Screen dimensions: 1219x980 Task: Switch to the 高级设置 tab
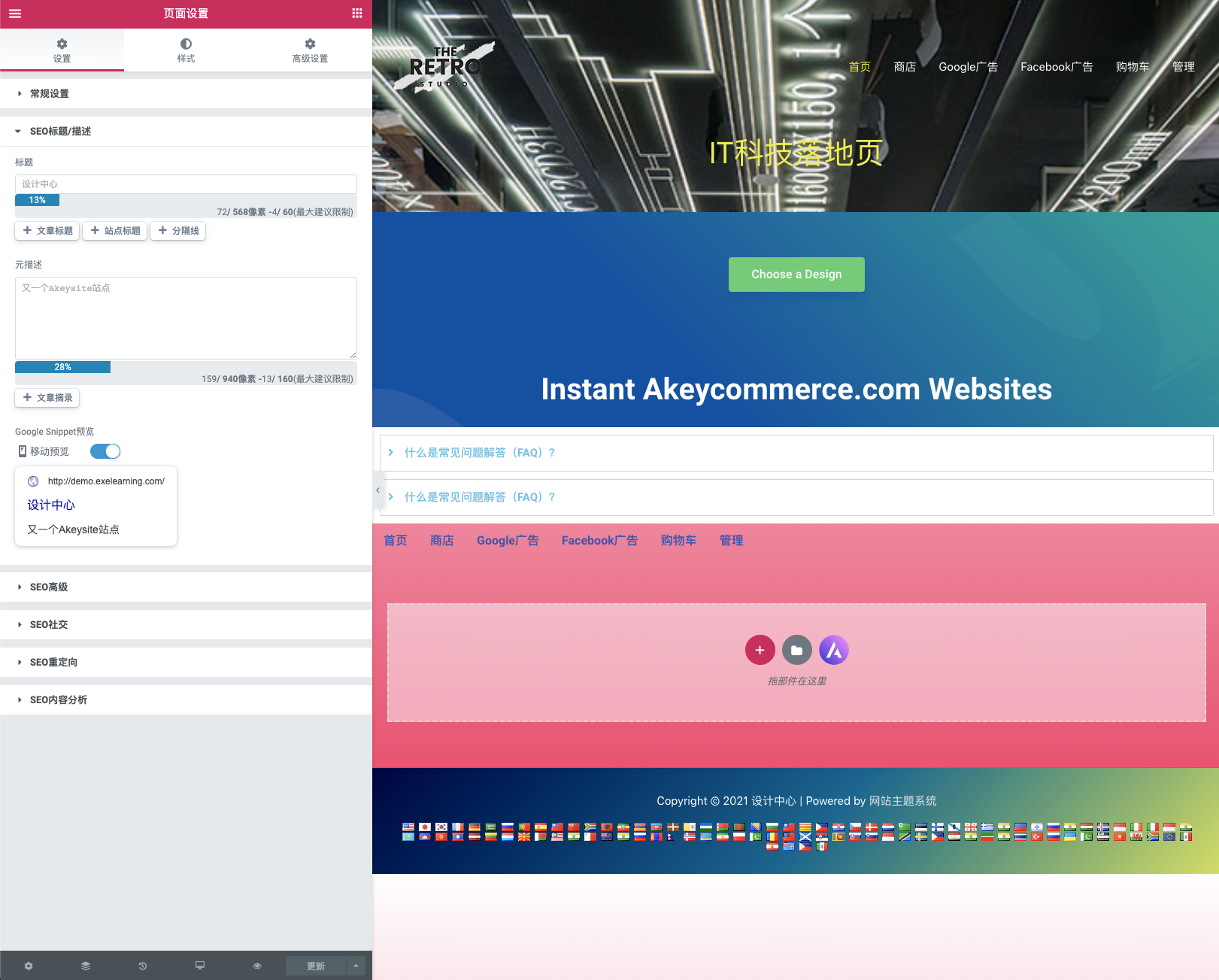(x=310, y=50)
